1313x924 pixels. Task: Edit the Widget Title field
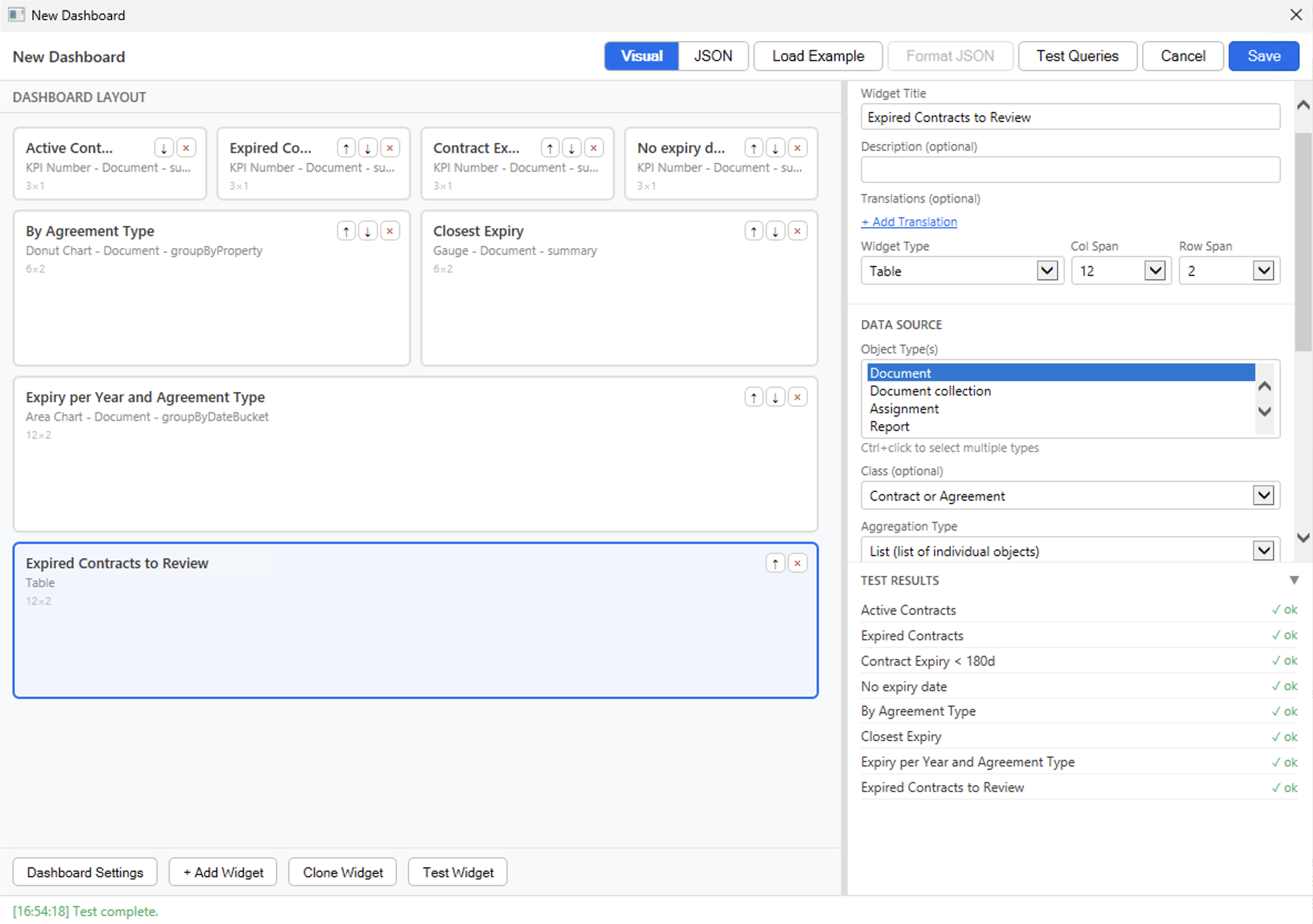coord(1070,117)
